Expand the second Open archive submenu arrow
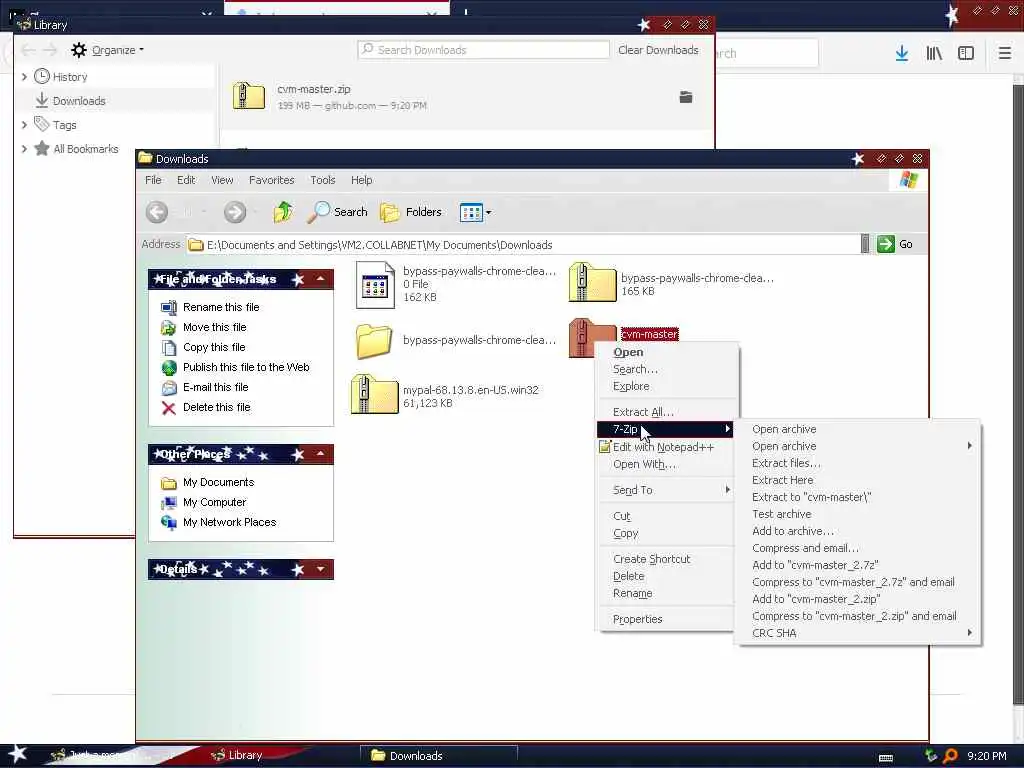Screen dimensions: 1024x768 pyautogui.click(x=969, y=446)
